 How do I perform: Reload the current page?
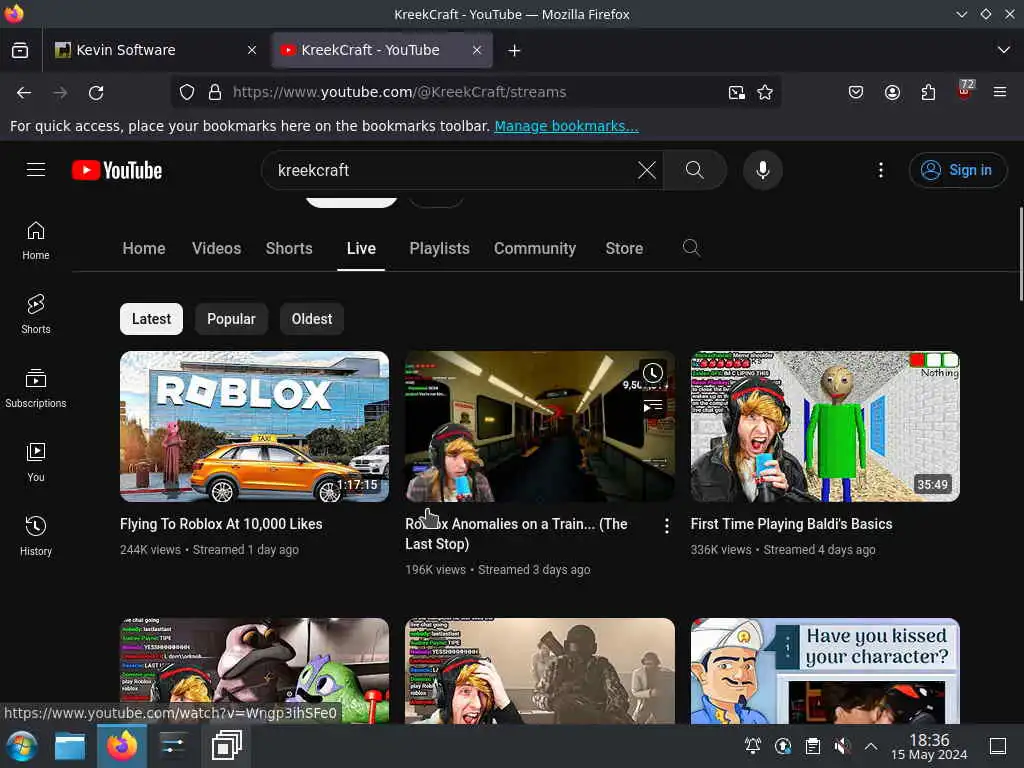click(96, 93)
